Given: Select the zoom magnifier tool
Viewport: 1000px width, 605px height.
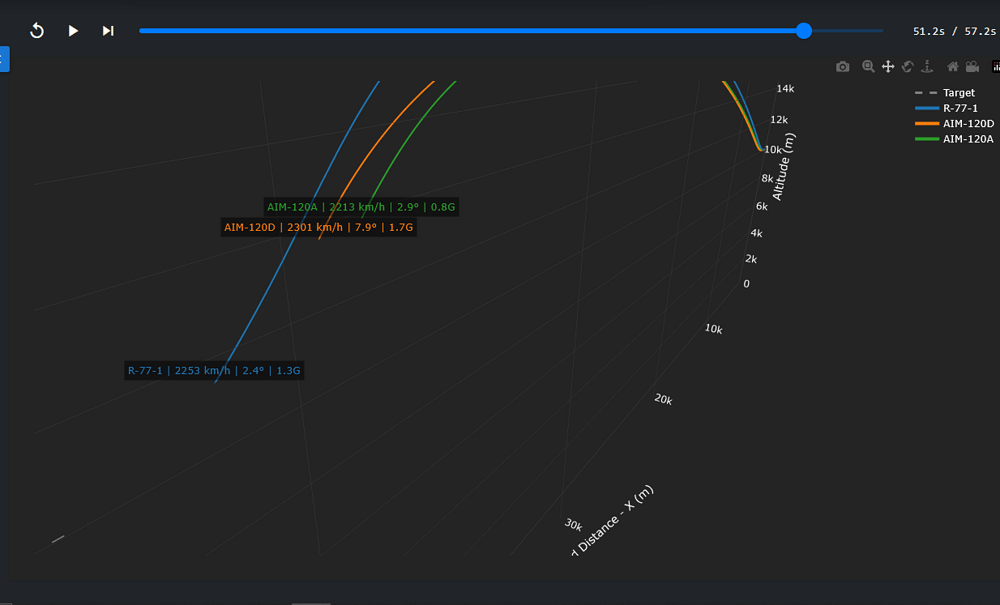Looking at the screenshot, I should (868, 67).
